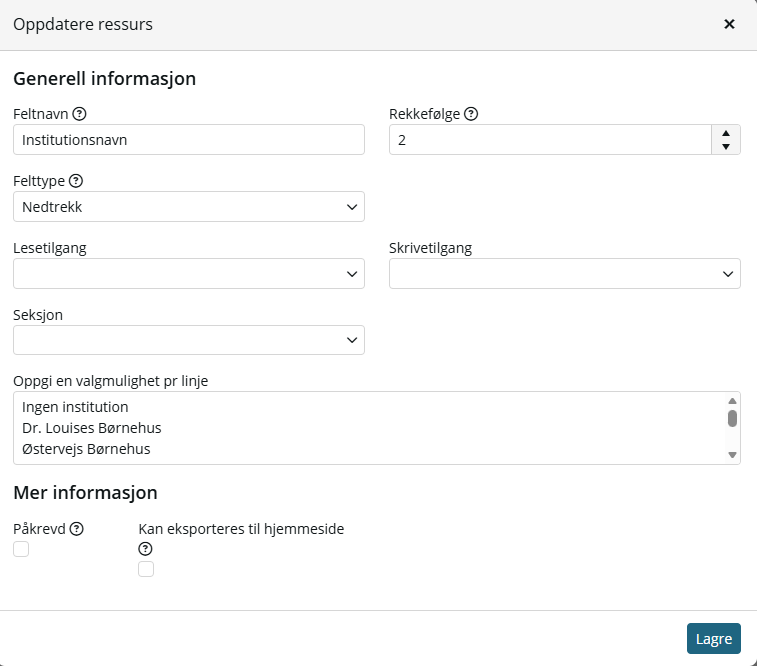Click the scroll-up arrow of options list
This screenshot has height=666, width=757.
732,401
